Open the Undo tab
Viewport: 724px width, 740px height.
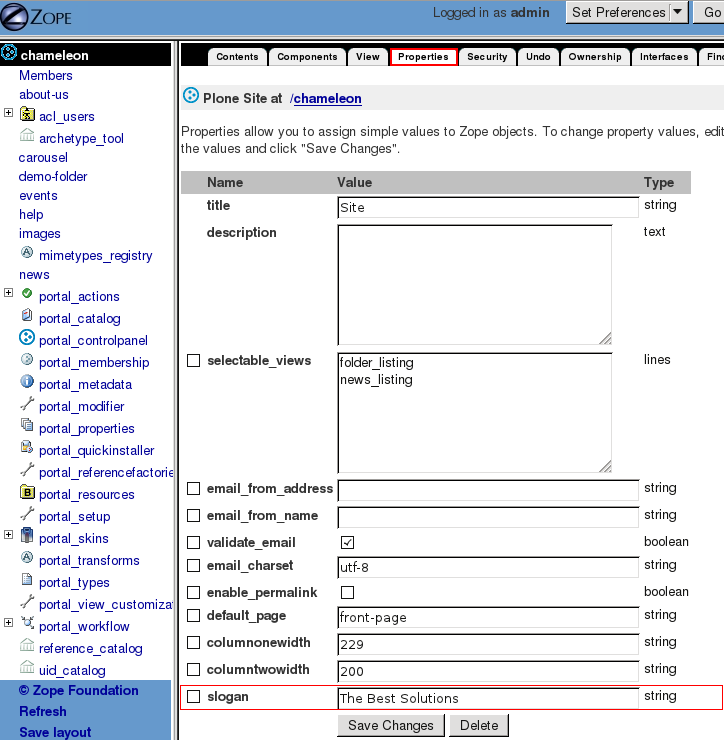[x=538, y=57]
